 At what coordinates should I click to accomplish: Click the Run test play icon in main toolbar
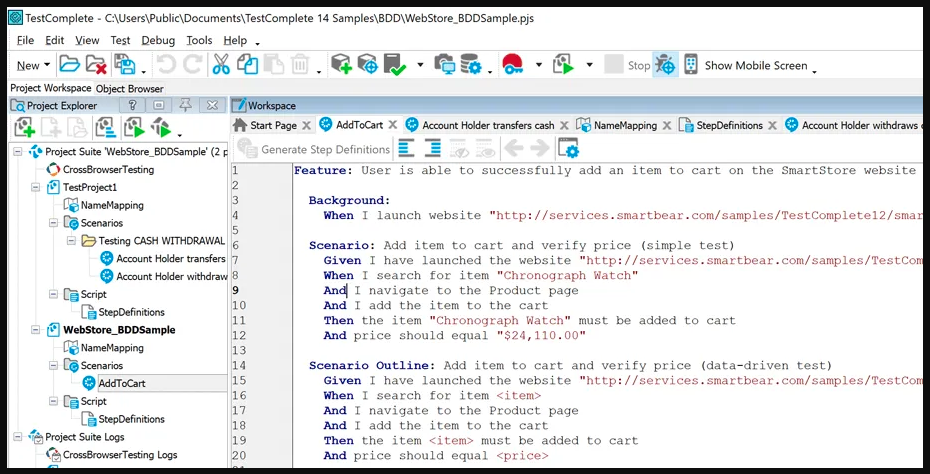[x=563, y=65]
